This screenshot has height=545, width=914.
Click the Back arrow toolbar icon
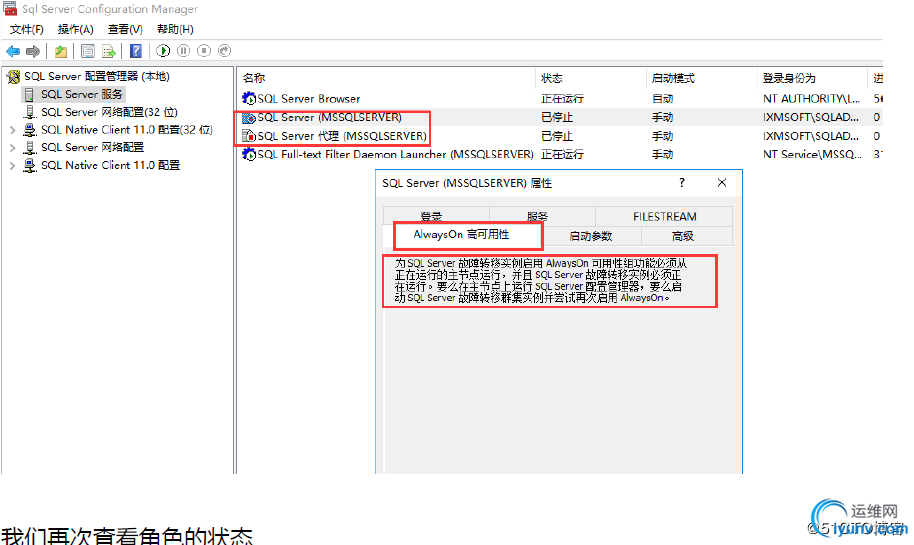coord(13,51)
